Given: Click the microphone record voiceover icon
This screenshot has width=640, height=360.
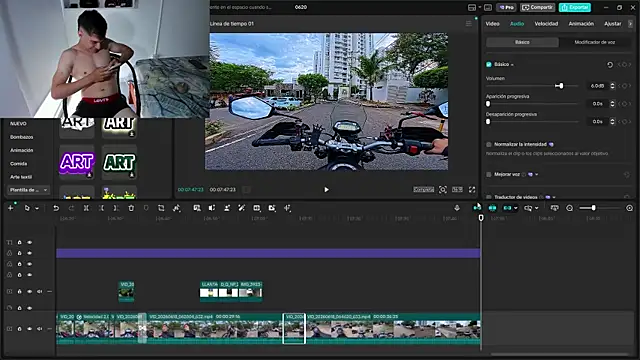Looking at the screenshot, I should tap(457, 208).
